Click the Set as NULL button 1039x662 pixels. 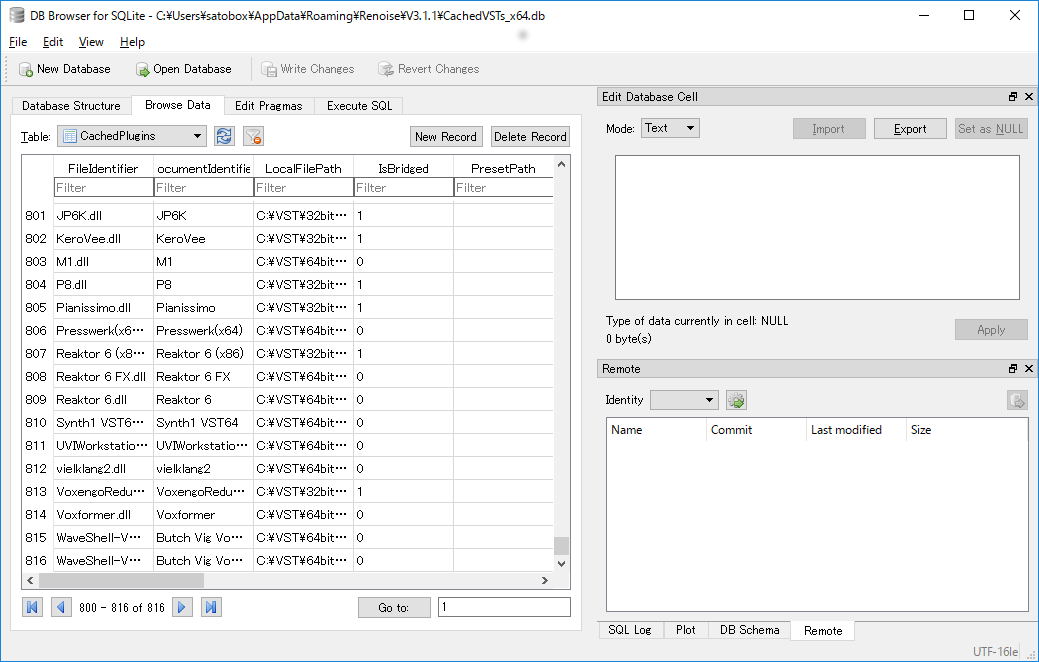click(x=991, y=129)
